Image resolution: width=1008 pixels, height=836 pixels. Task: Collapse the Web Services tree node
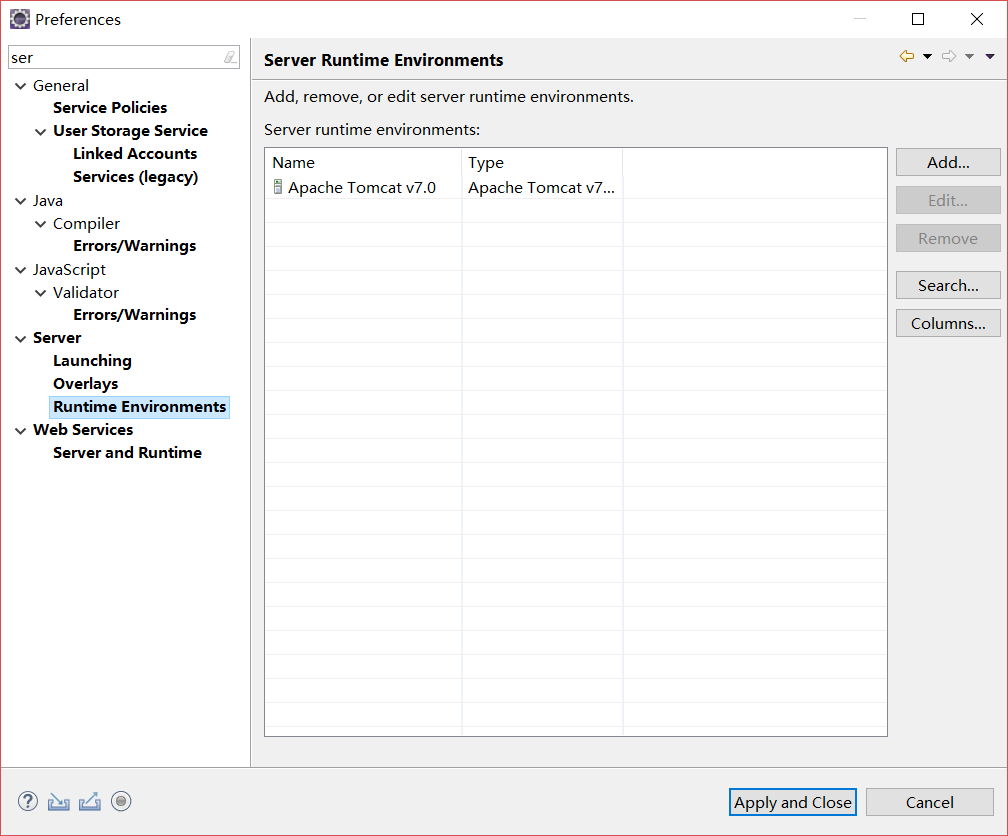[x=21, y=430]
